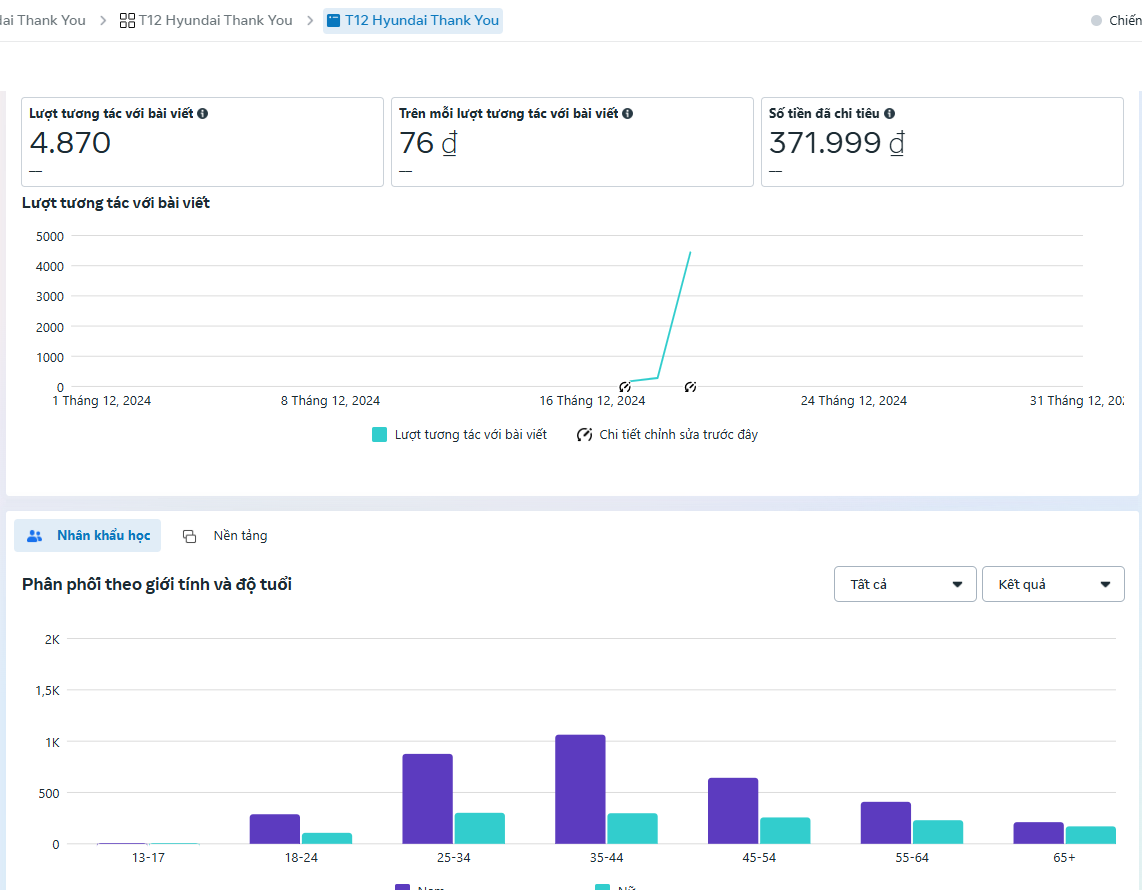Screen dimensions: 1142x890
Task: Click info icon next to "Trên mỗi lượt tương tác"
Action: 627,114
